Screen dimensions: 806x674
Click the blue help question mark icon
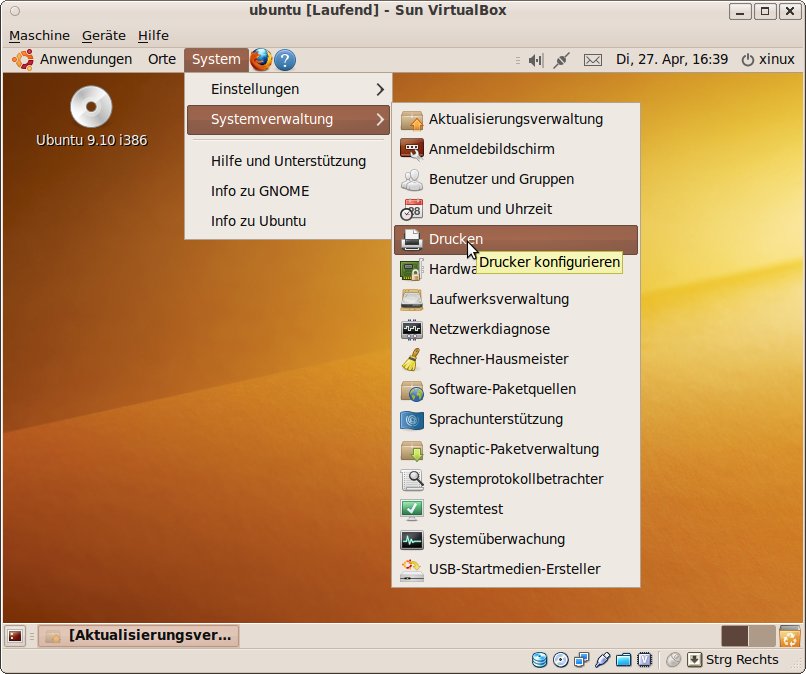pos(285,60)
